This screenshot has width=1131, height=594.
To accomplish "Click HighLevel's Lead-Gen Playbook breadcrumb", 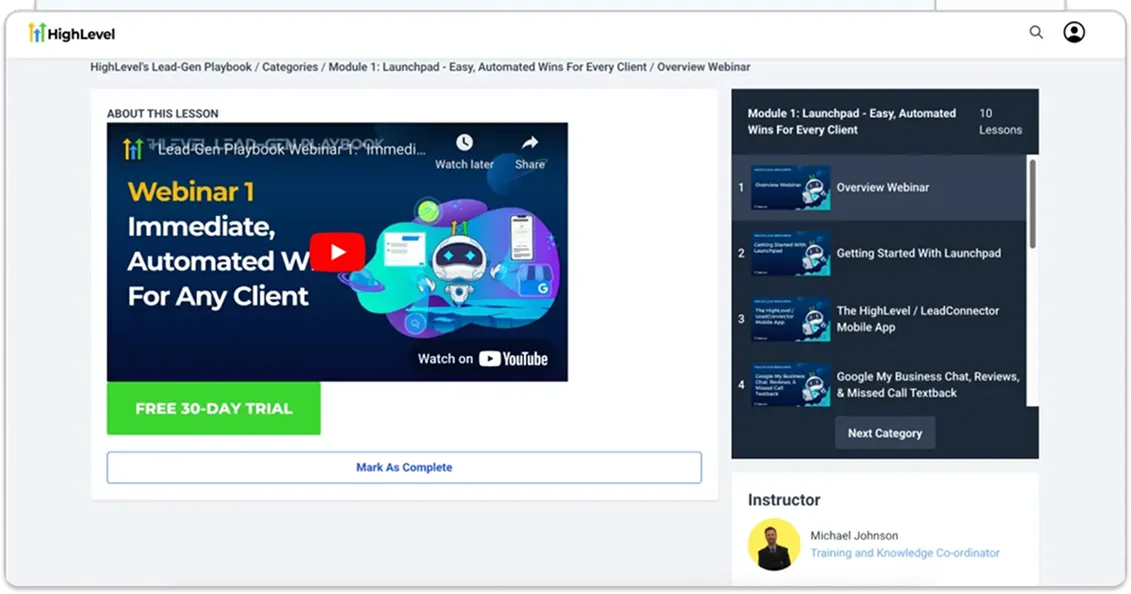I will (x=171, y=67).
